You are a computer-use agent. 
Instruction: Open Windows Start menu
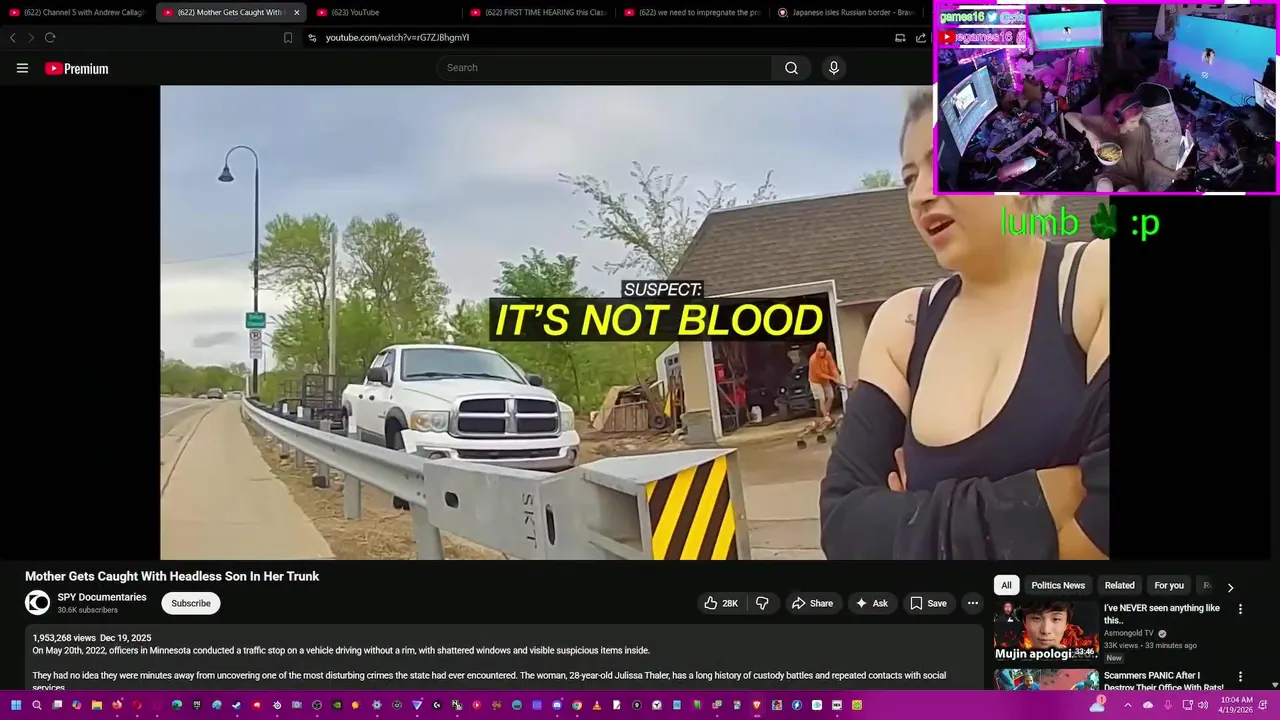point(16,705)
